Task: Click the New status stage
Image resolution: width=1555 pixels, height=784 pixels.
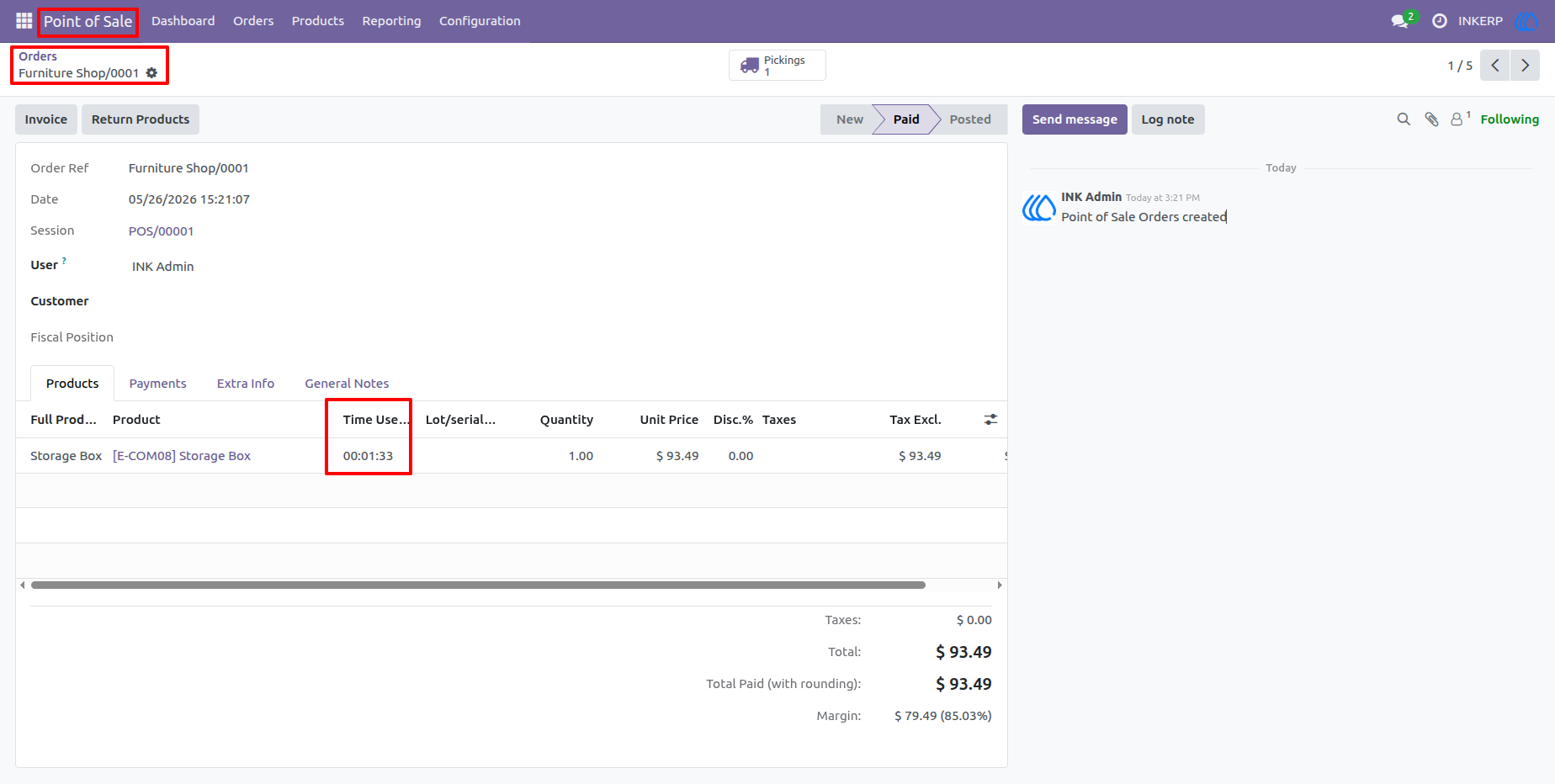Action: (850, 119)
